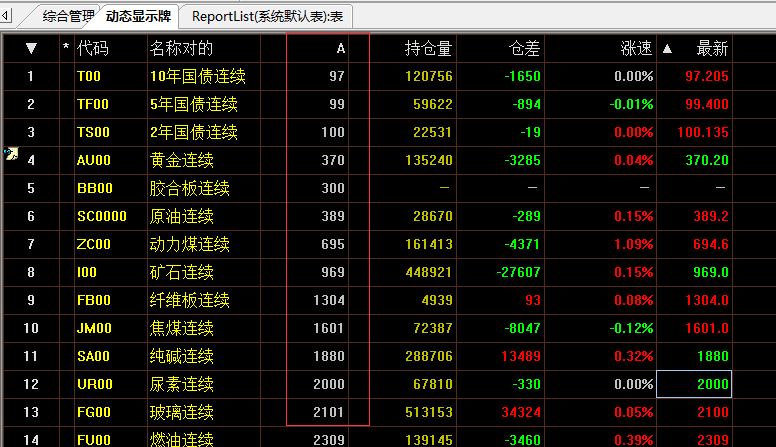Viewport: 776px width, 447px height.
Task: Click the 仓差 value 34324
Action: point(521,412)
